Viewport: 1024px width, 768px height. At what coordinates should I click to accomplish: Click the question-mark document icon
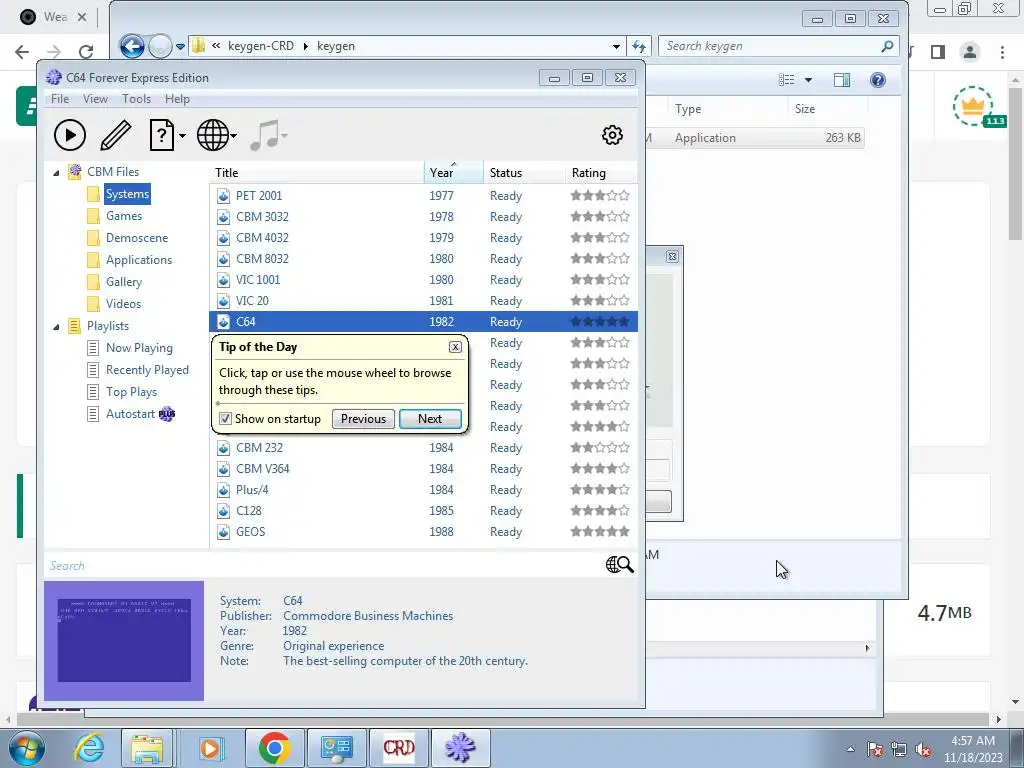point(161,135)
